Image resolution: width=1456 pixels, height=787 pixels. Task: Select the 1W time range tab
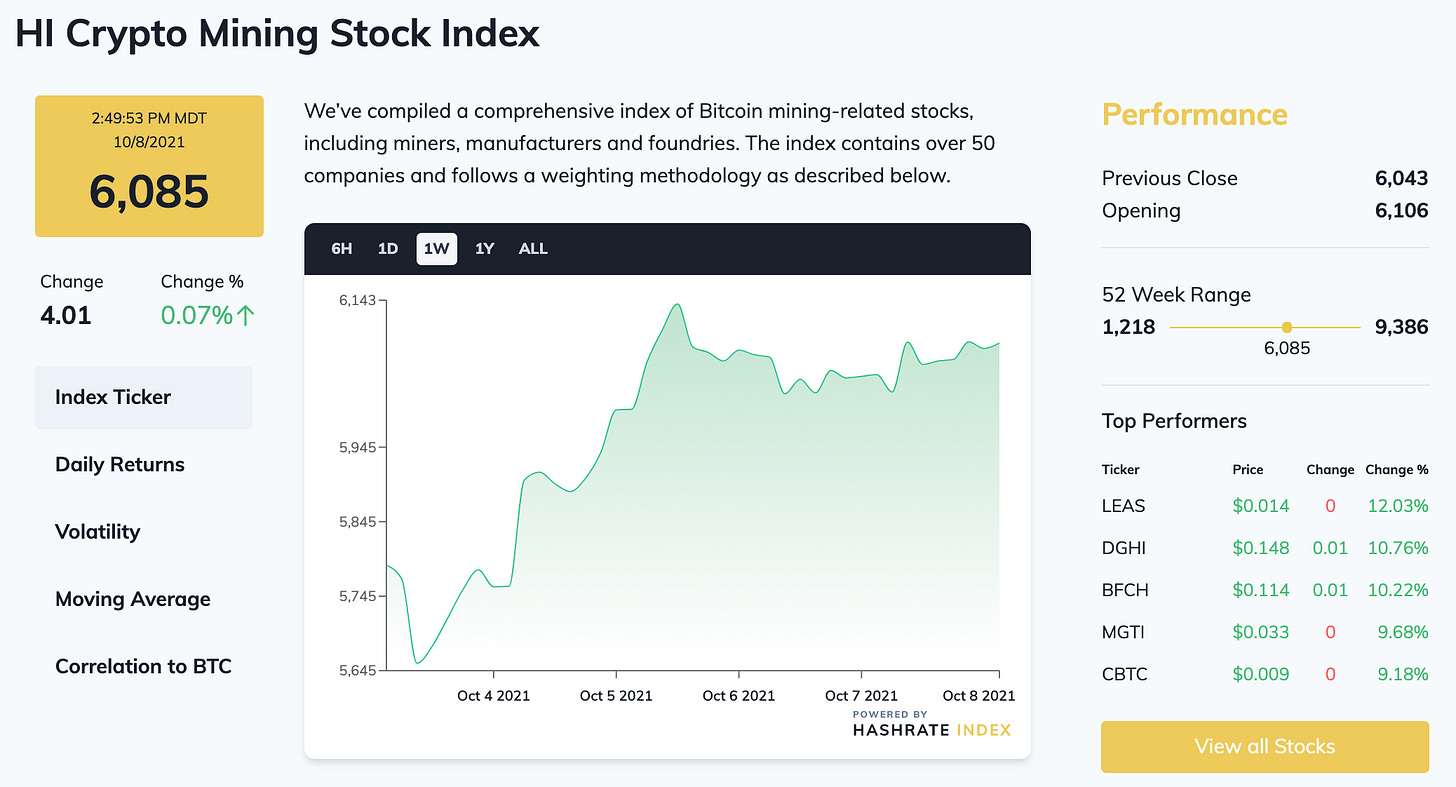437,249
